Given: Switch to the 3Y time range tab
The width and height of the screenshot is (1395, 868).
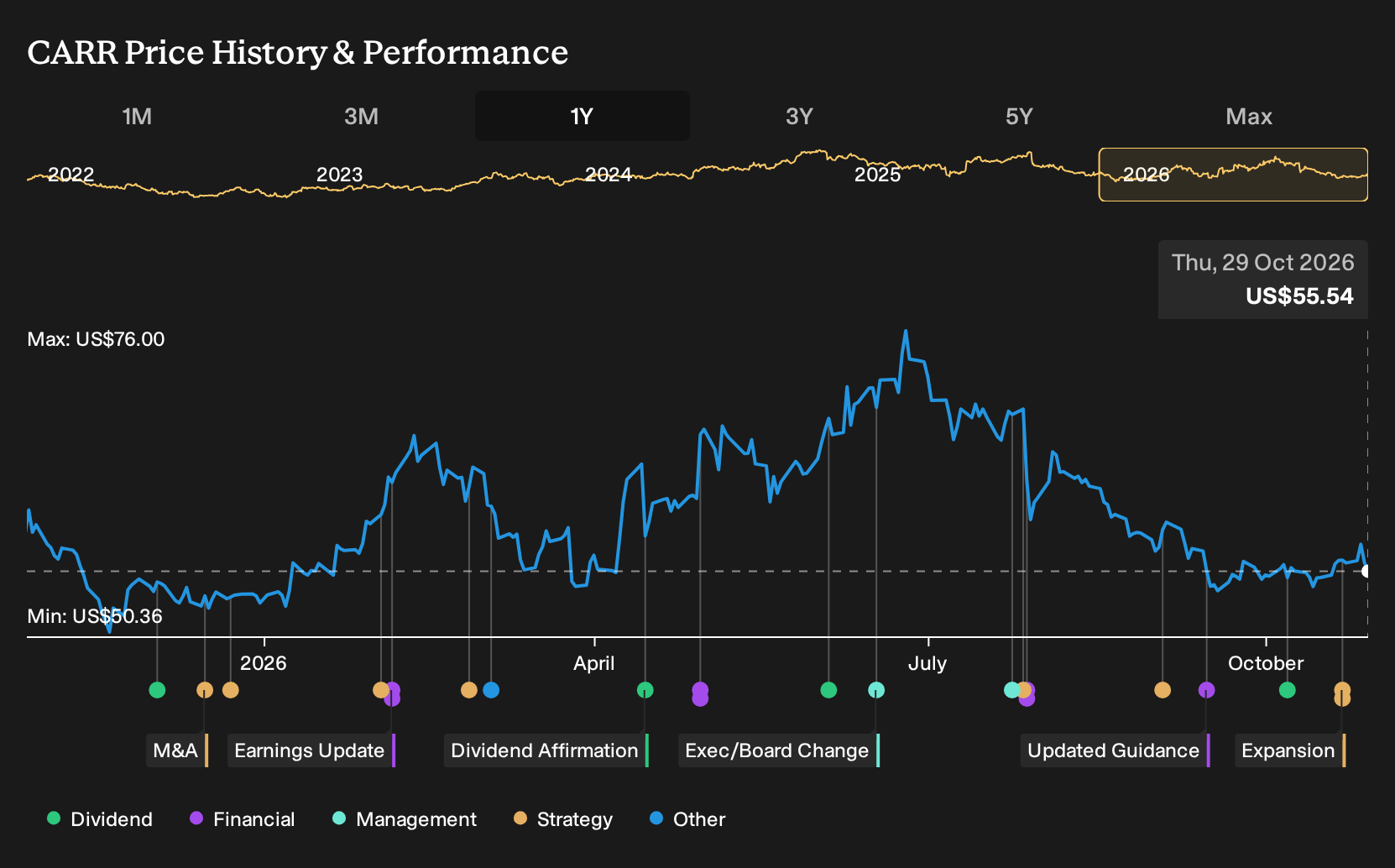Looking at the screenshot, I should tap(799, 116).
